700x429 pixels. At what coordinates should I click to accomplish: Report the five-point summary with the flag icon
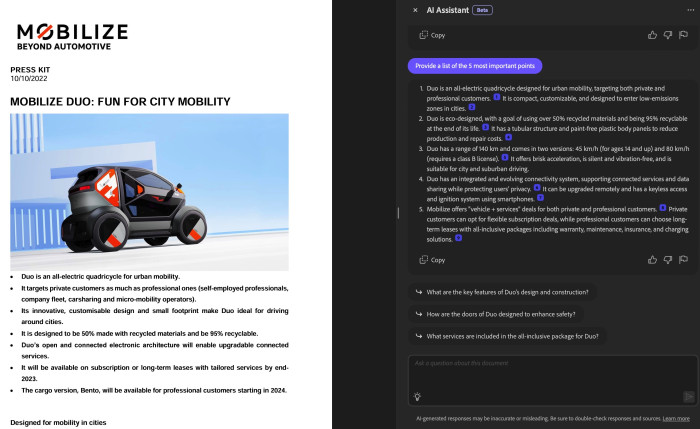click(x=683, y=260)
